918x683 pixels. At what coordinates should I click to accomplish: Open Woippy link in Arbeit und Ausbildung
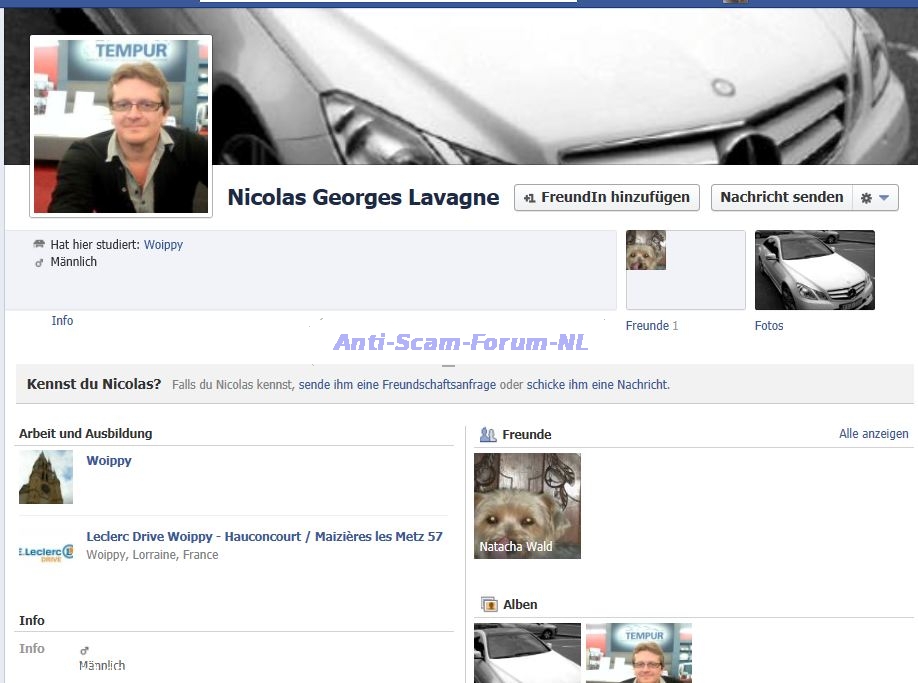pyautogui.click(x=109, y=461)
